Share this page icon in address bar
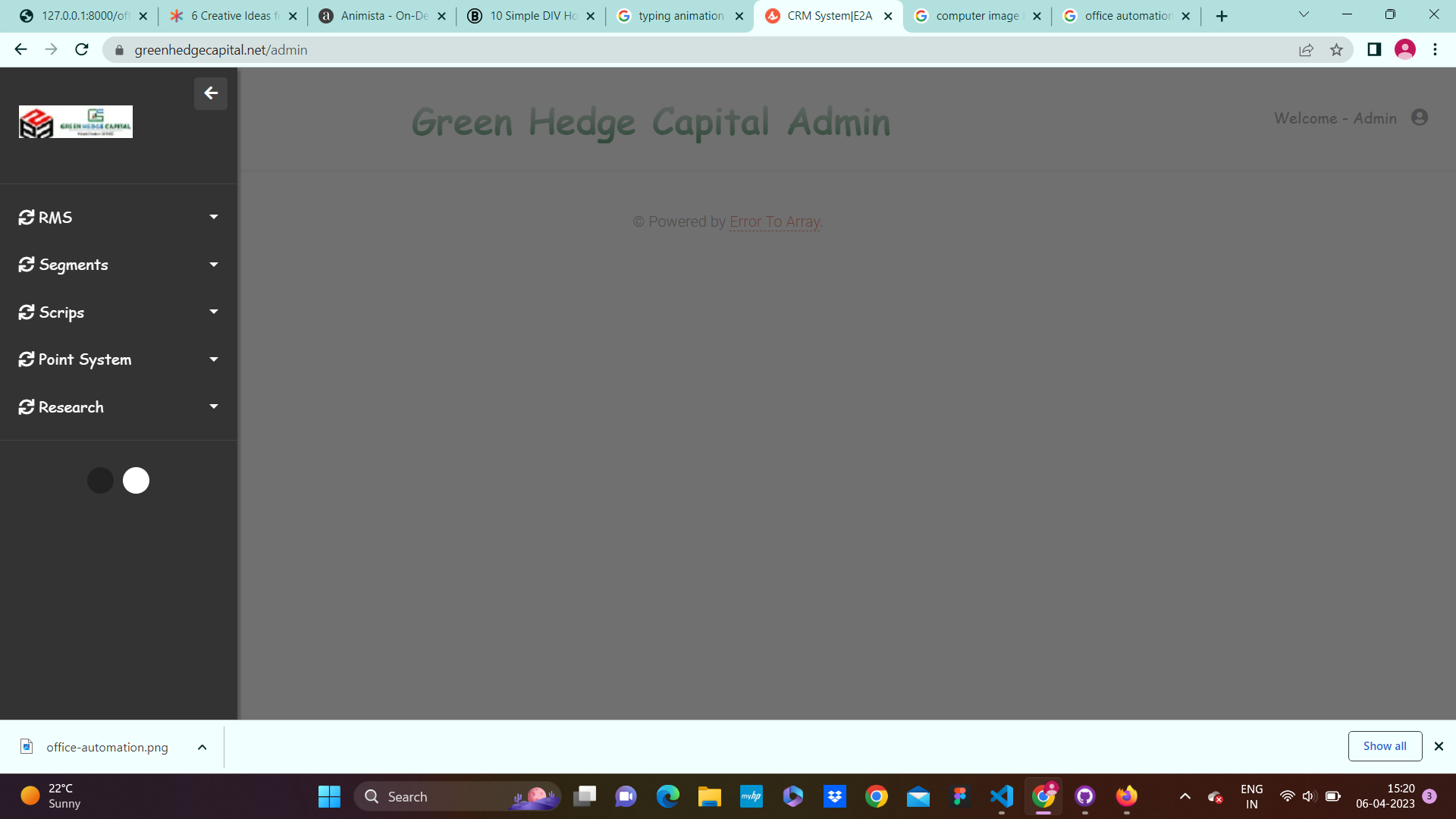 (x=1306, y=50)
